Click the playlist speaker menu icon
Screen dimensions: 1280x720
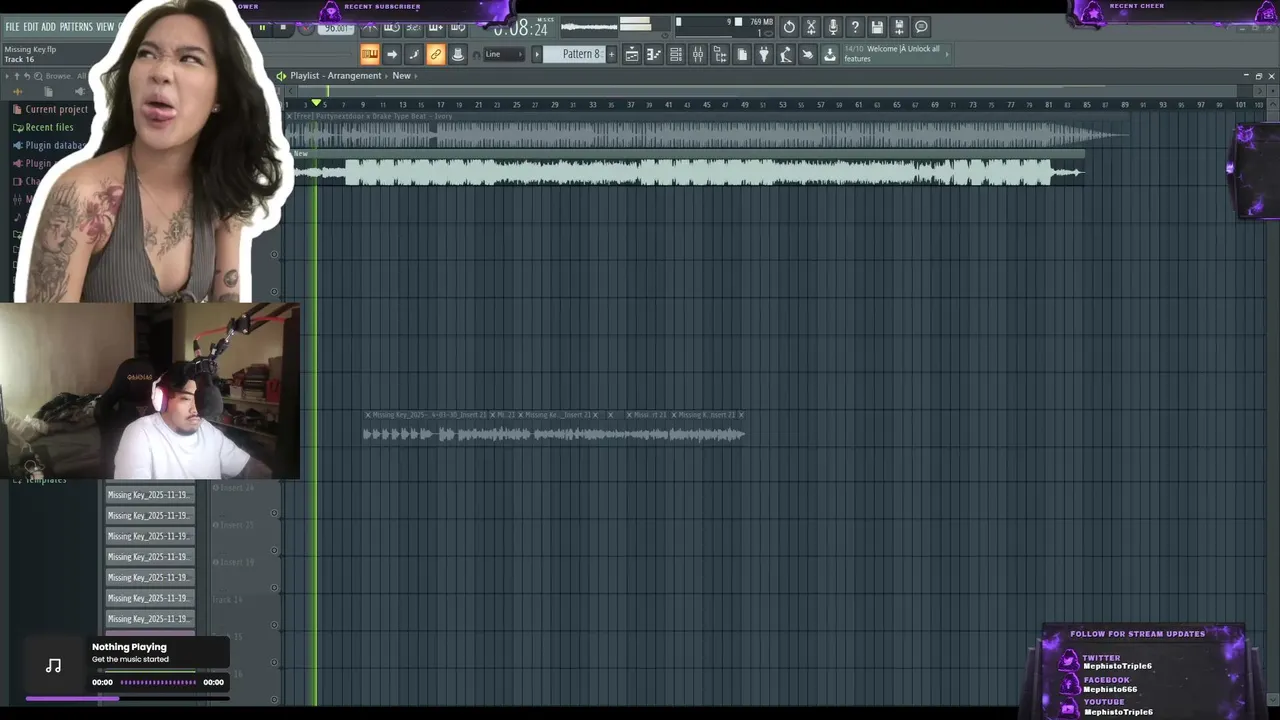[x=282, y=76]
